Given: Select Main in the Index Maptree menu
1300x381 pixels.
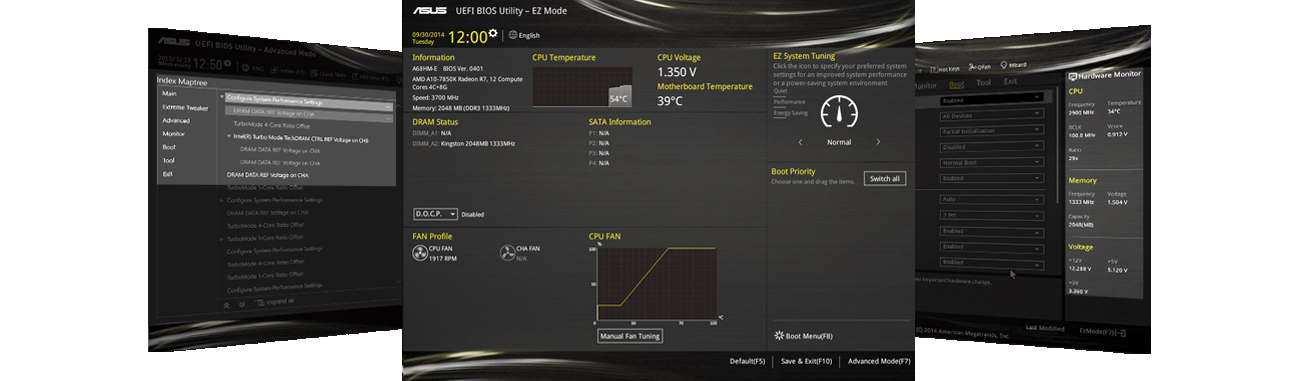Looking at the screenshot, I should [x=169, y=93].
